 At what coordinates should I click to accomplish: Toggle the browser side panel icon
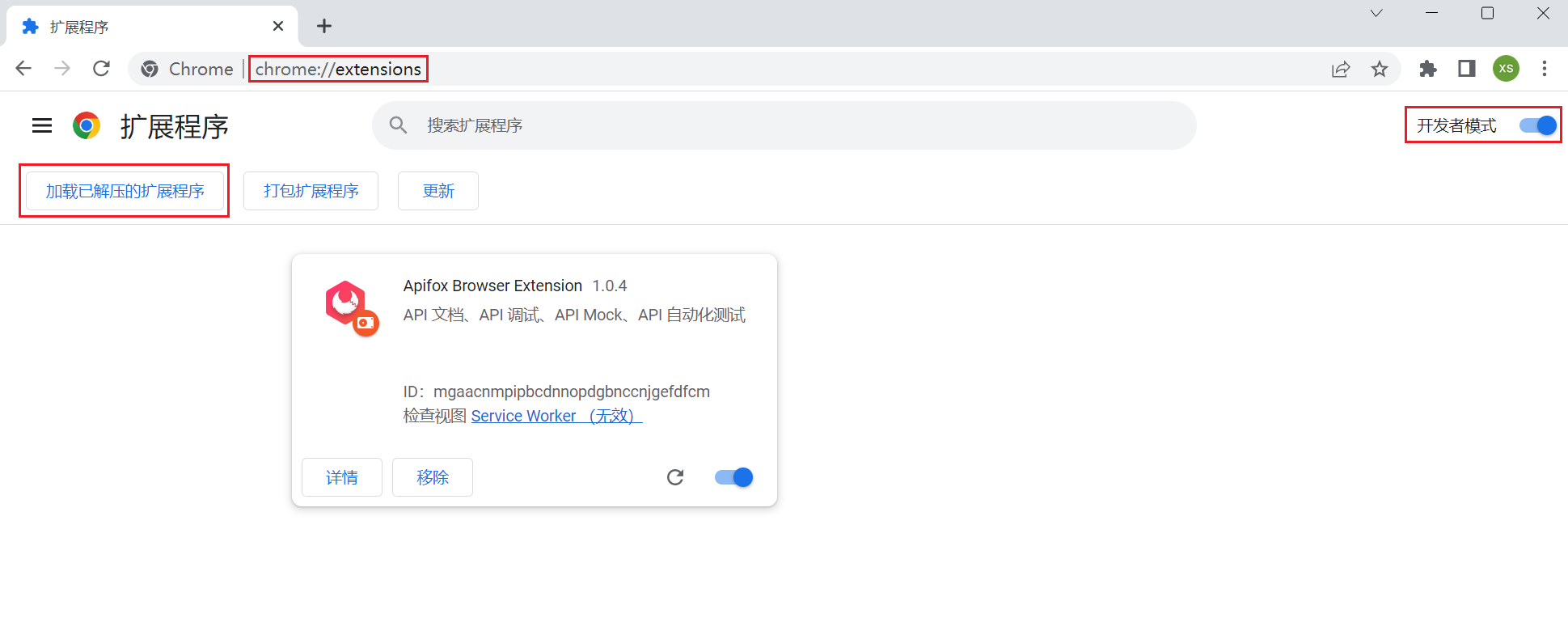tap(1466, 69)
